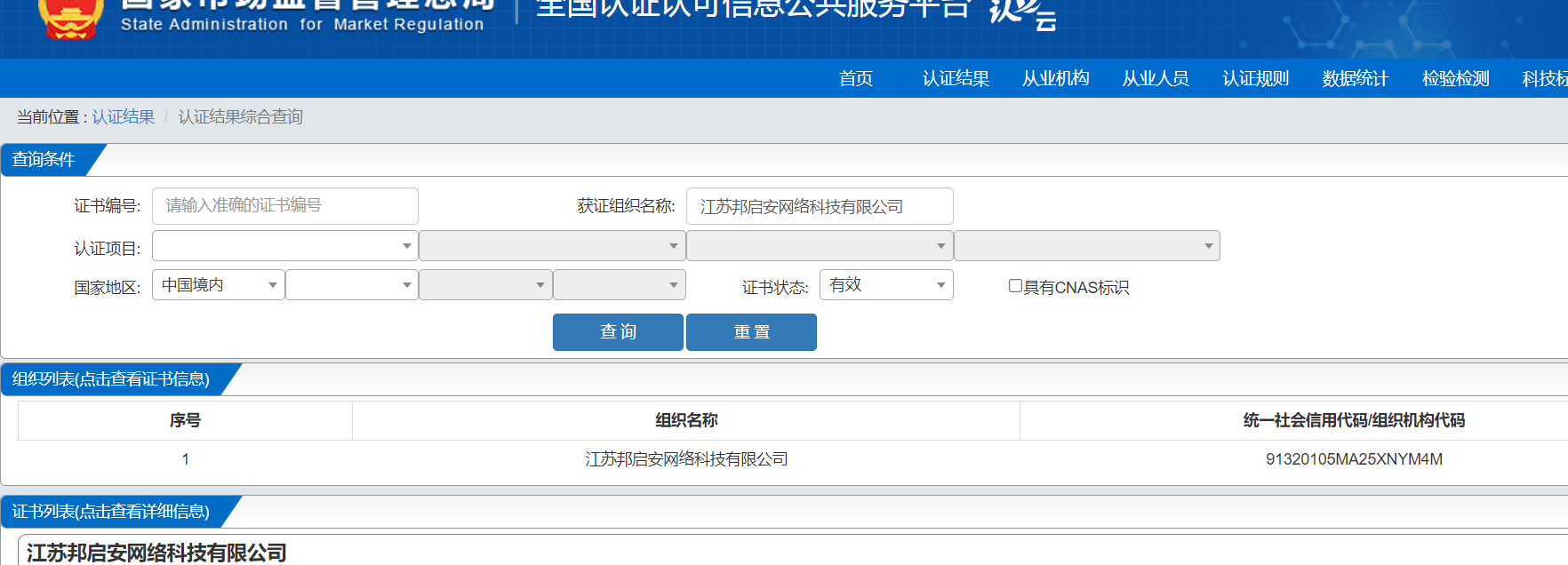Follow the 认证结果 breadcrumb link
Viewport: 1568px width, 565px height.
point(124,117)
